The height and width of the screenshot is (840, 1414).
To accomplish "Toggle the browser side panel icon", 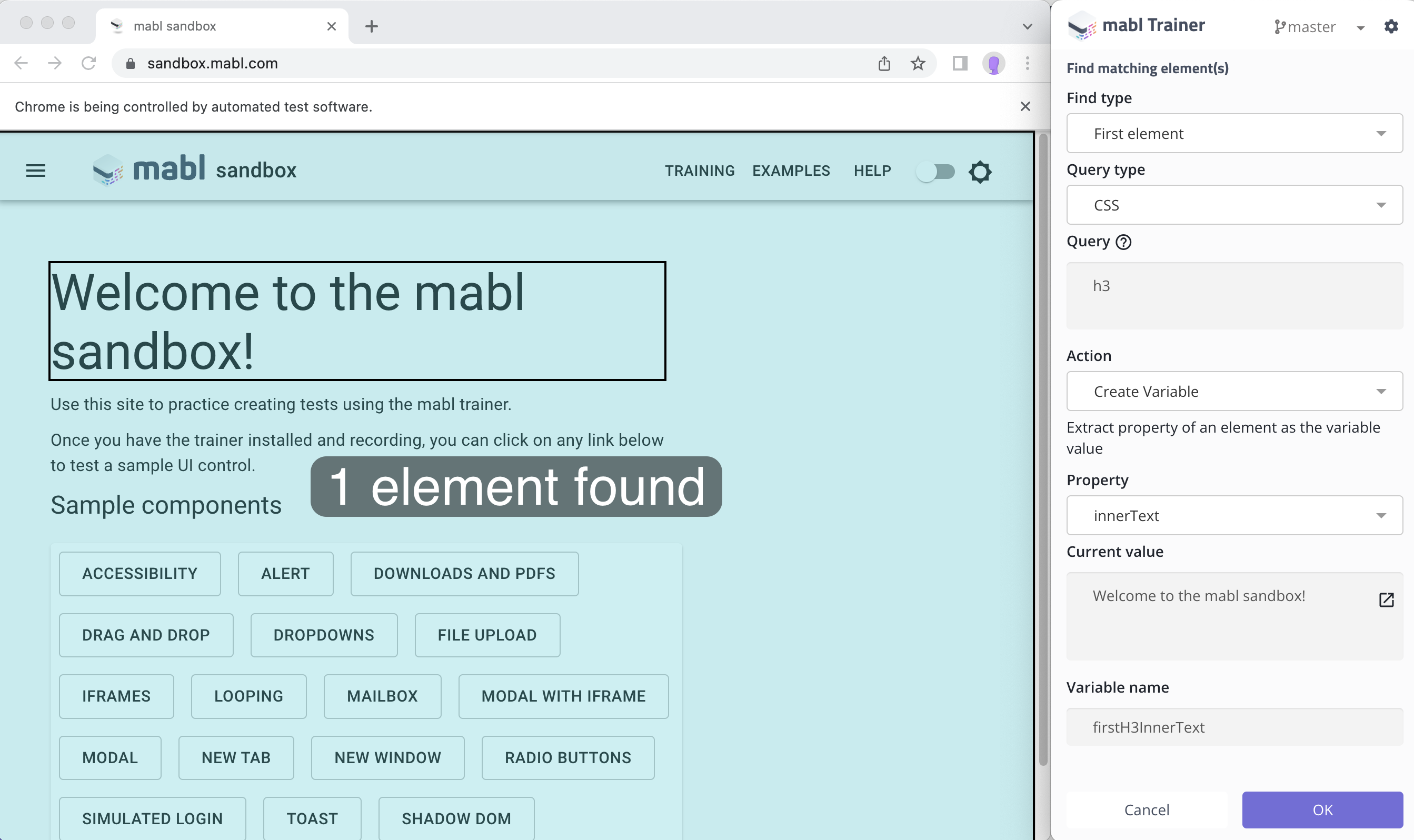I will pos(960,63).
